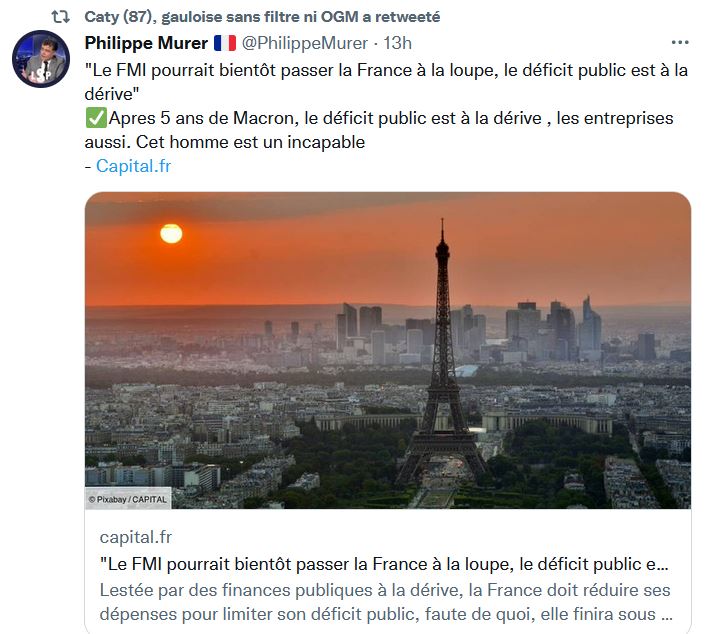707x634 pixels.
Task: Open Philippe Murer's profile picture
Action: [40, 59]
